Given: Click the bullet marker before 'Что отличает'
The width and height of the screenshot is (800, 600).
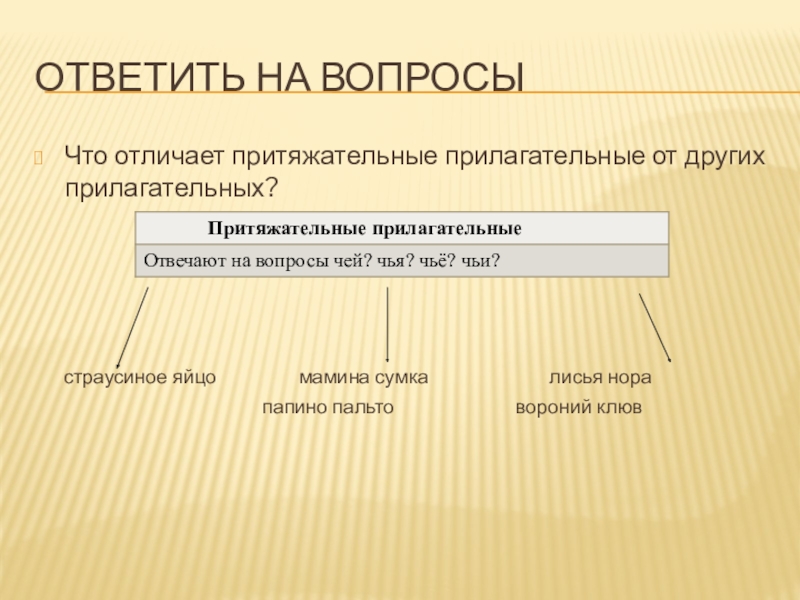Looking at the screenshot, I should click(x=39, y=158).
